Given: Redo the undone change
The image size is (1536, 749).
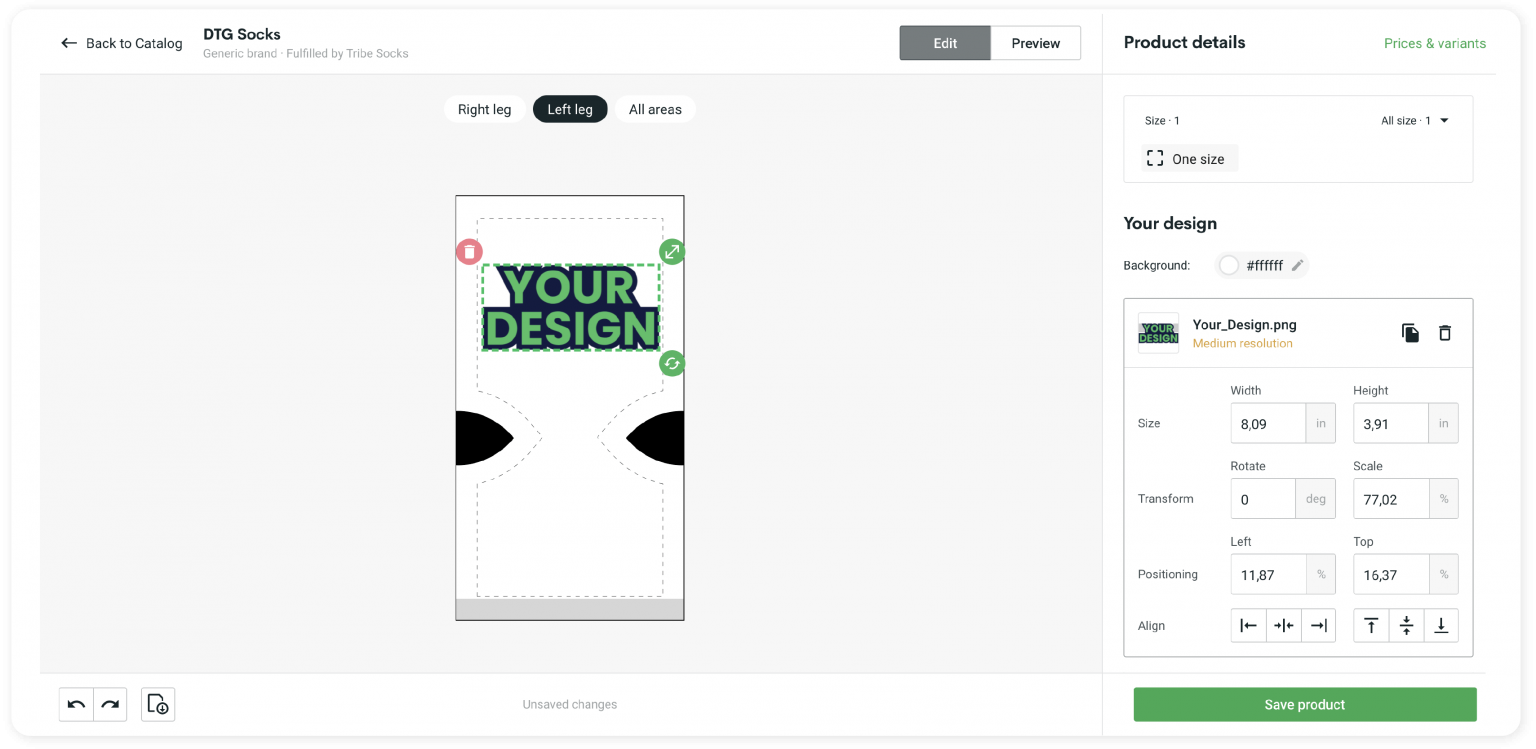Looking at the screenshot, I should [110, 704].
